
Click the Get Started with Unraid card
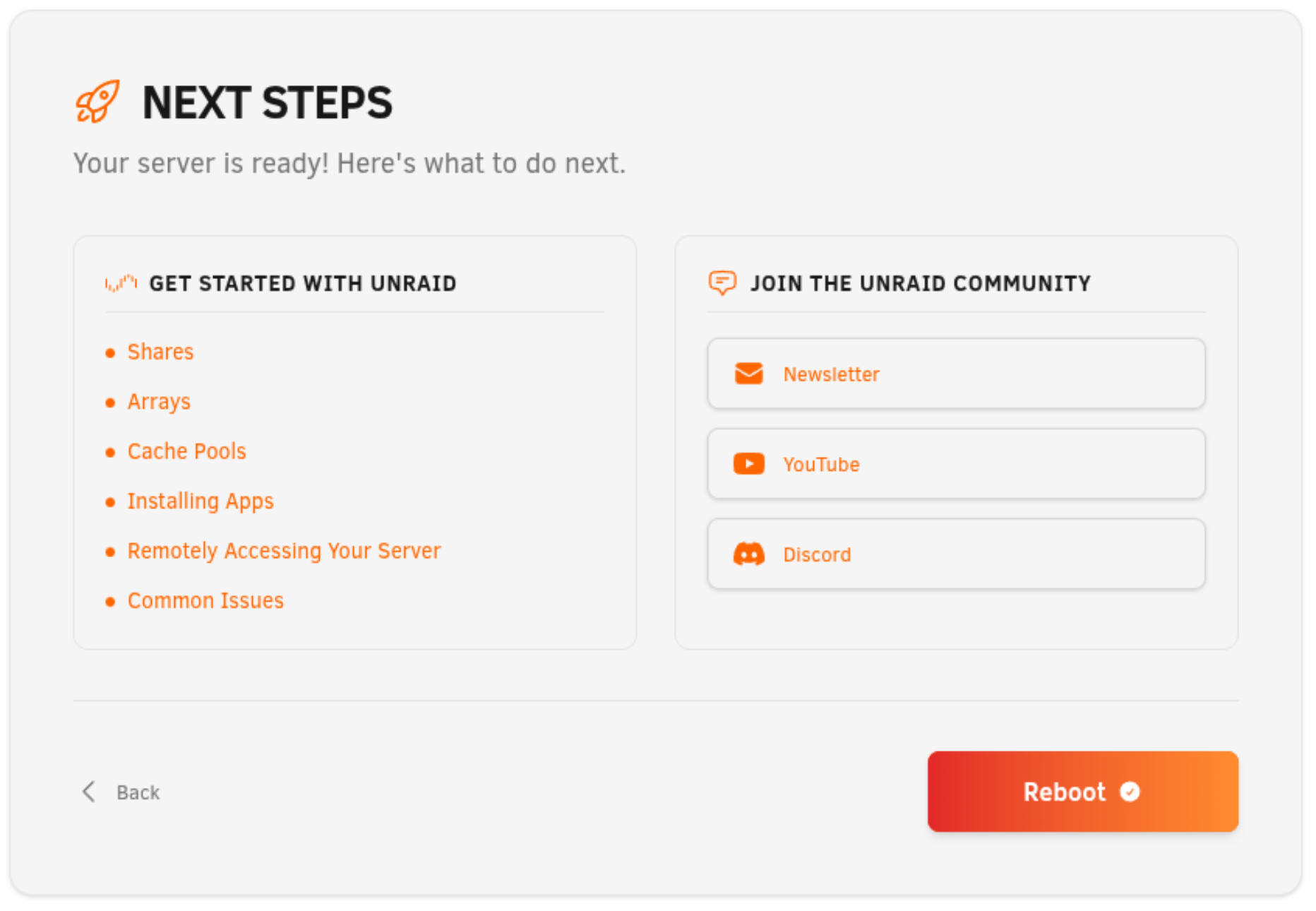[x=354, y=441]
